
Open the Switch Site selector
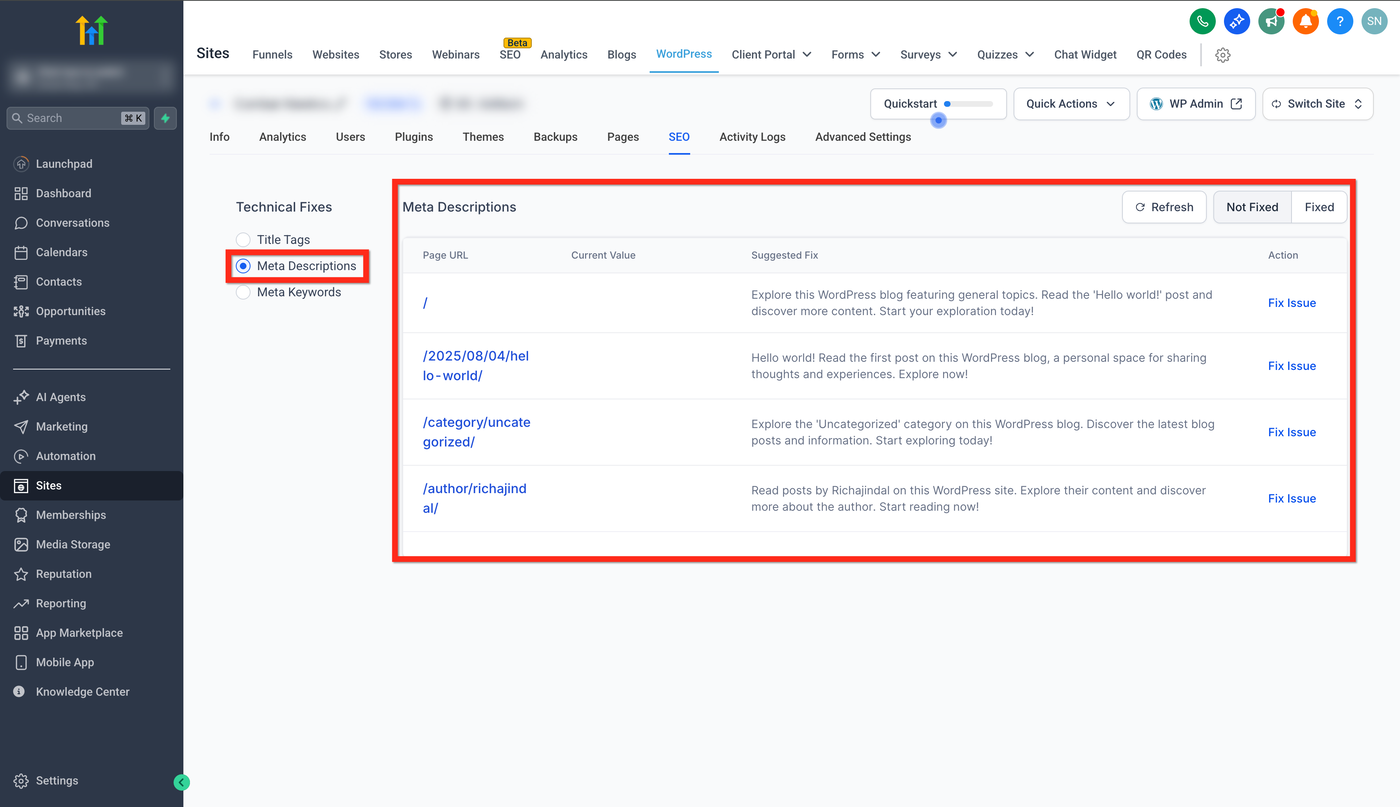[x=1318, y=104]
